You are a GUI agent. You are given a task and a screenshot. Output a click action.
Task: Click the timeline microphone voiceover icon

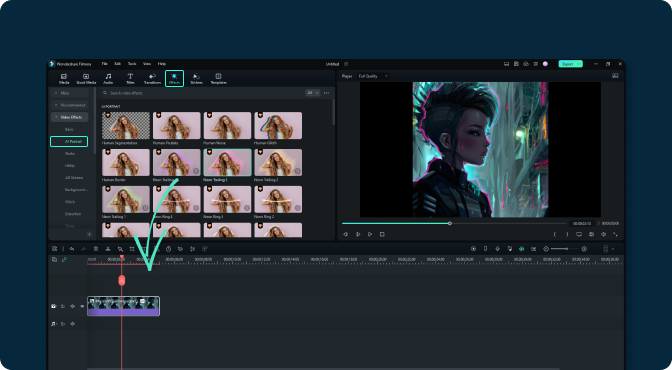(498, 249)
